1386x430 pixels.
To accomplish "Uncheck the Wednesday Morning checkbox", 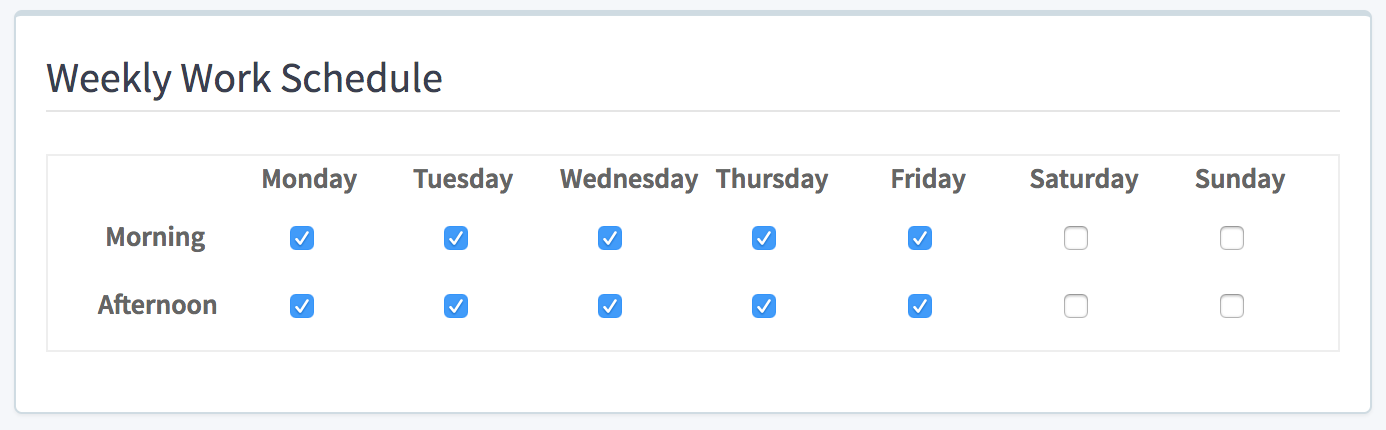I will coord(610,238).
